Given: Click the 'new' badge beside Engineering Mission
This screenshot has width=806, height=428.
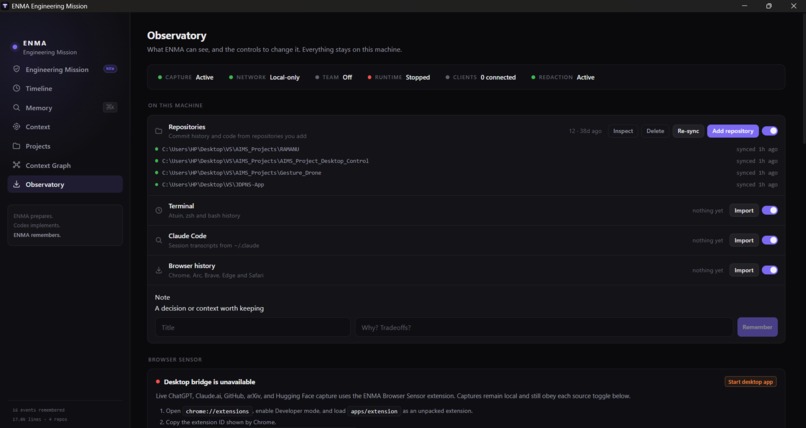Looking at the screenshot, I should (x=110, y=68).
